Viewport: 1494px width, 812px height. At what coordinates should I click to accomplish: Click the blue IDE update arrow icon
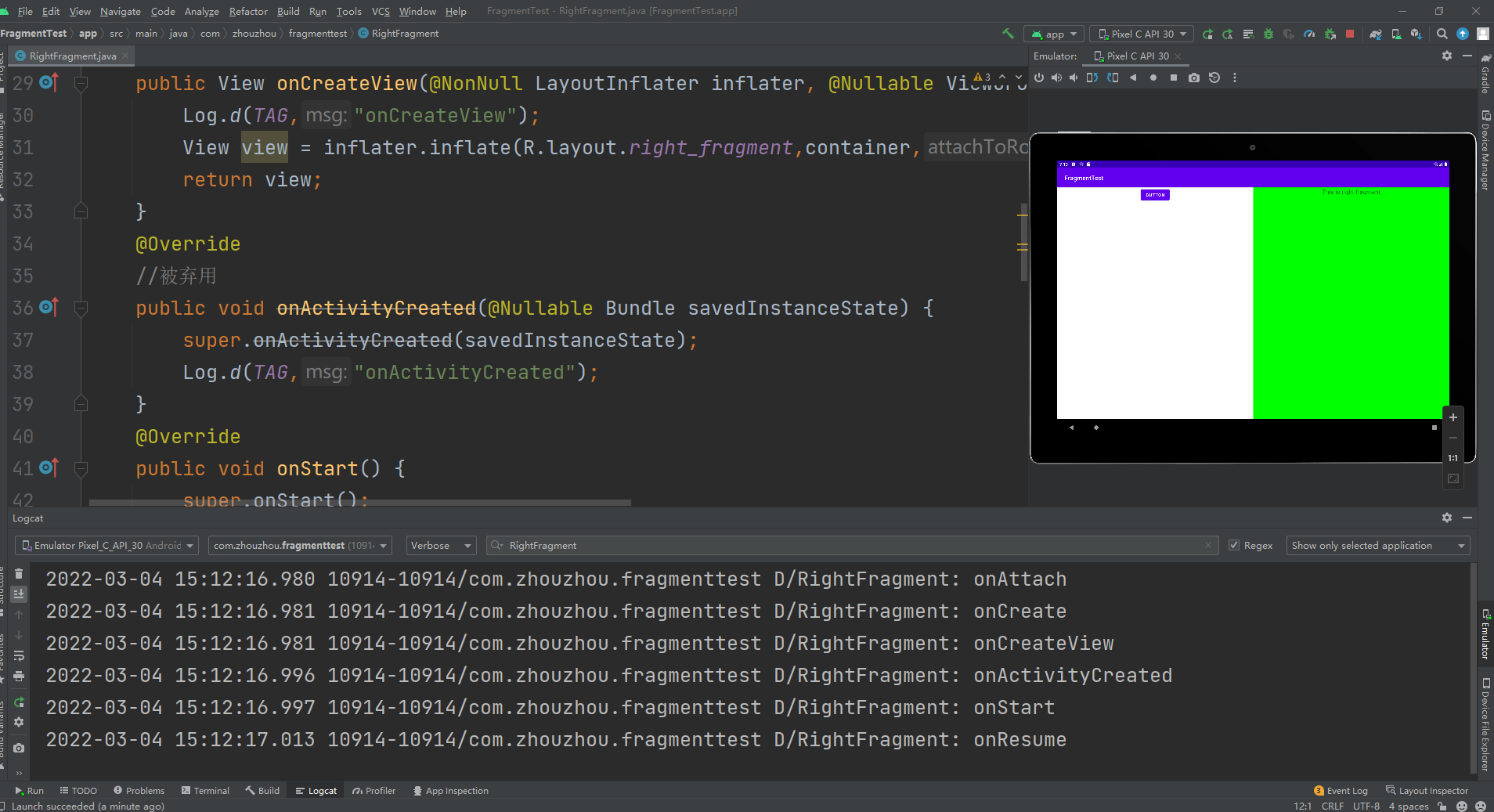coord(1463,34)
